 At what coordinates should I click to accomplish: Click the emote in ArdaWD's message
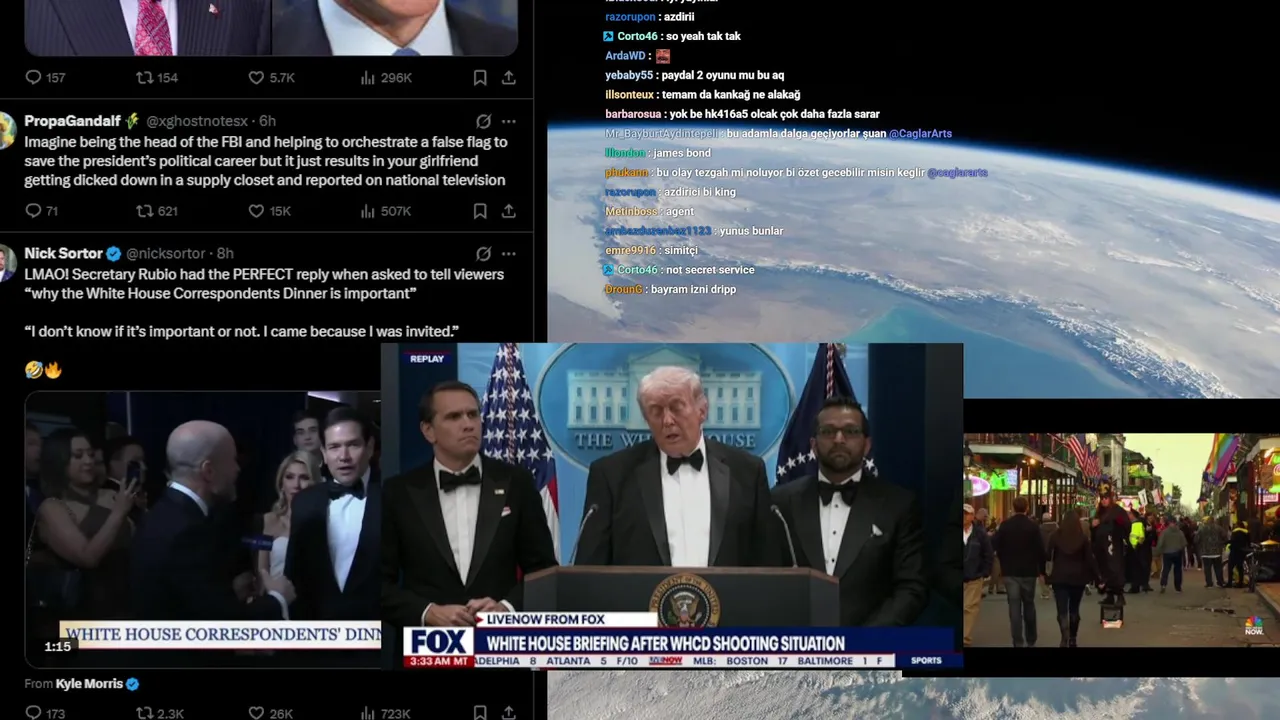click(663, 56)
